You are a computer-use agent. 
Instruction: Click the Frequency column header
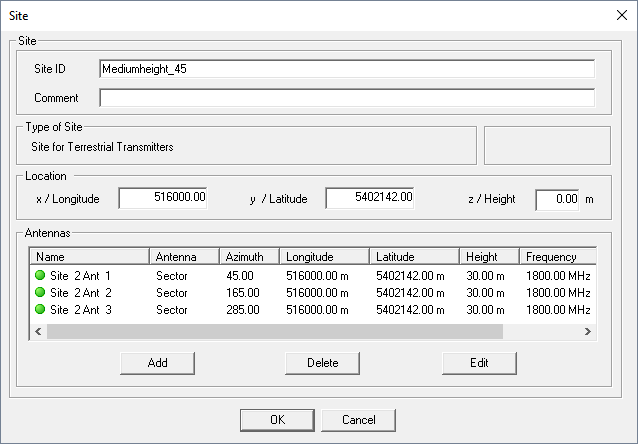pos(557,257)
